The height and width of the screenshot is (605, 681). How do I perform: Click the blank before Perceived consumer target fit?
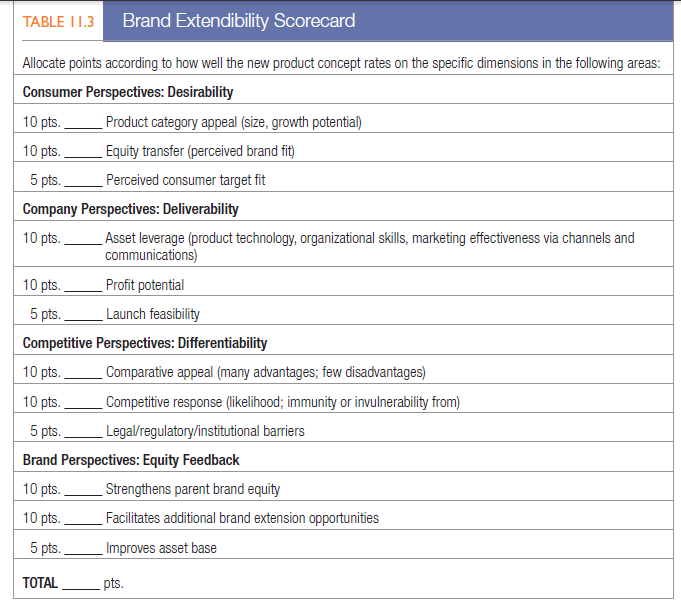pyautogui.click(x=83, y=181)
